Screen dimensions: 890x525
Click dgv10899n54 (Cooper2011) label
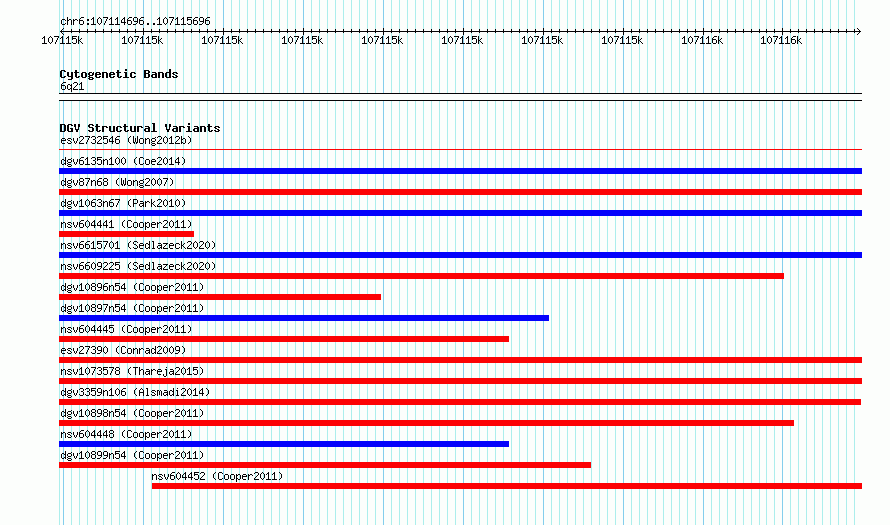(132, 455)
